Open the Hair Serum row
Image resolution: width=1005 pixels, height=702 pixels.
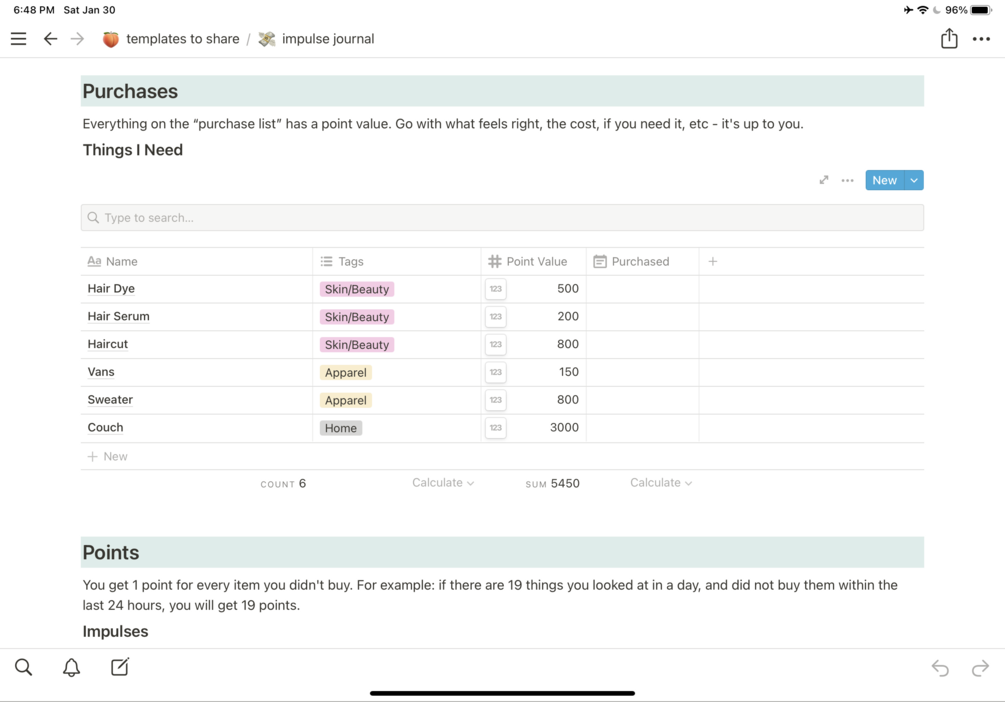tap(119, 316)
